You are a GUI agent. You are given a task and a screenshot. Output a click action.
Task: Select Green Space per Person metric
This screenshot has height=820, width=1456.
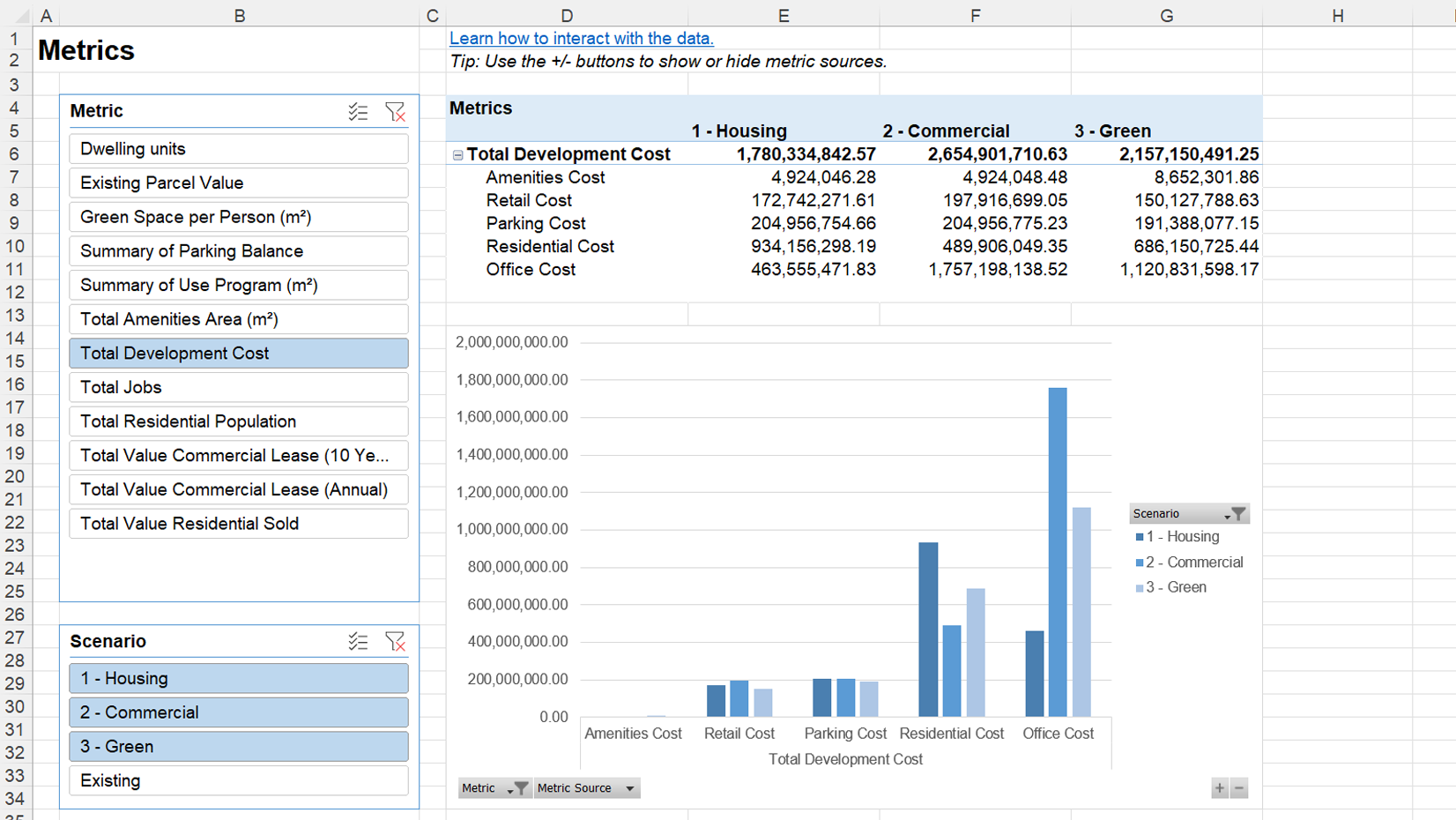click(239, 217)
